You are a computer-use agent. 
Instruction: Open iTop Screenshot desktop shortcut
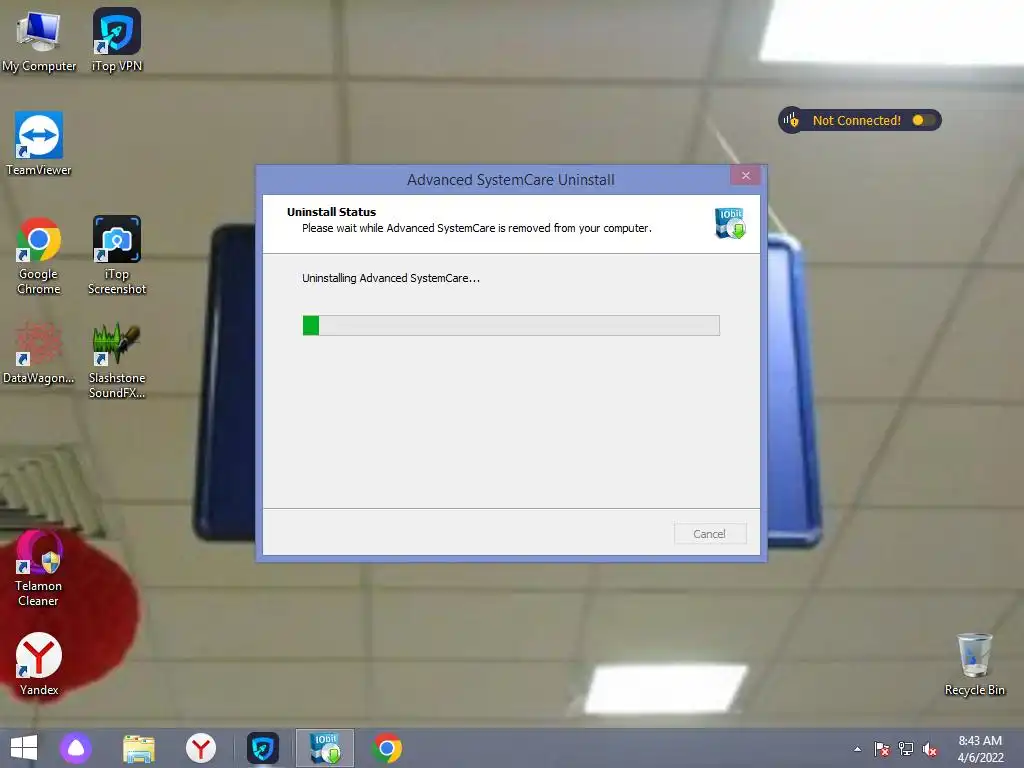[117, 256]
